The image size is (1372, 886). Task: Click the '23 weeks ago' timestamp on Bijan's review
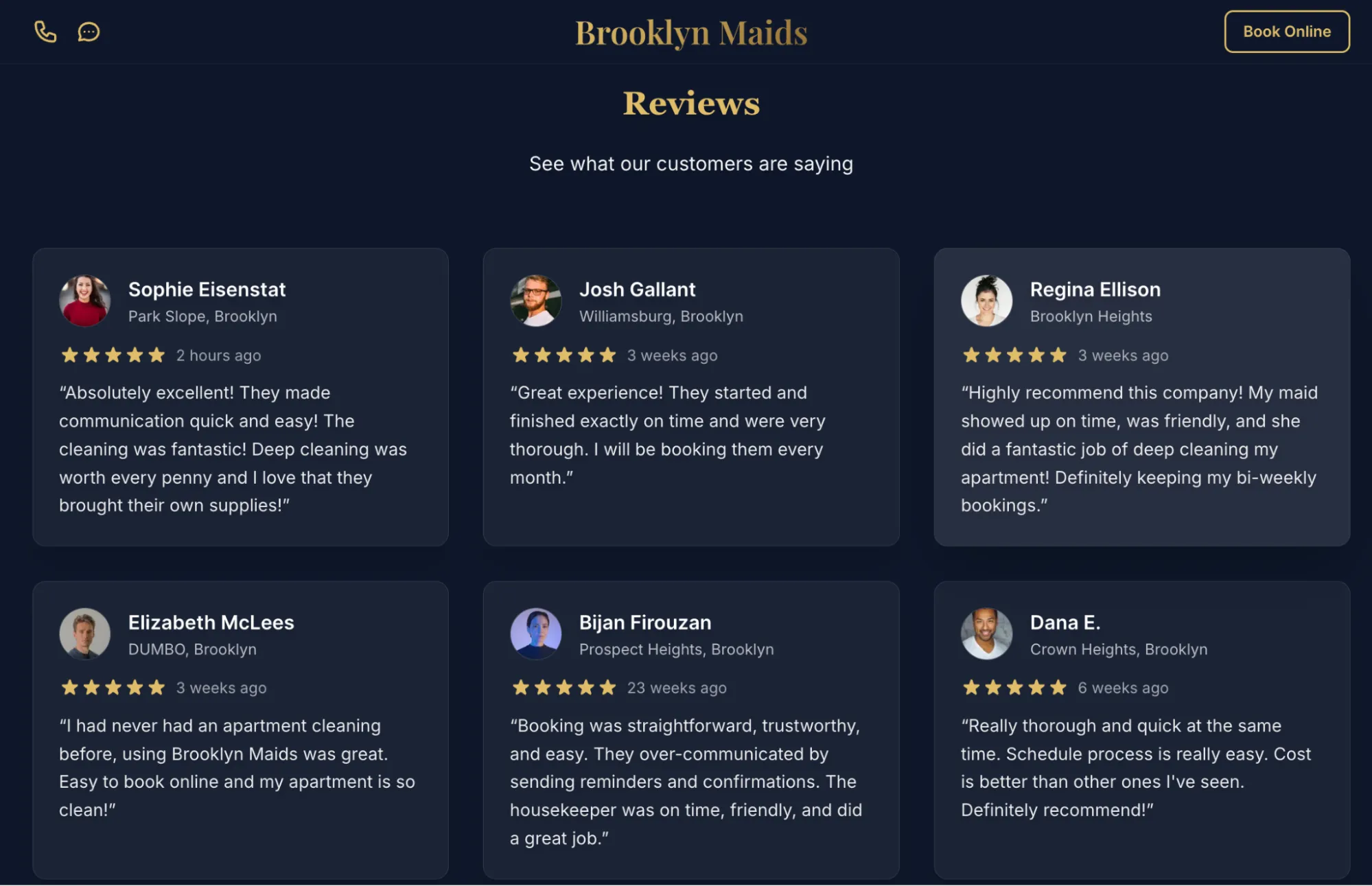[676, 687]
